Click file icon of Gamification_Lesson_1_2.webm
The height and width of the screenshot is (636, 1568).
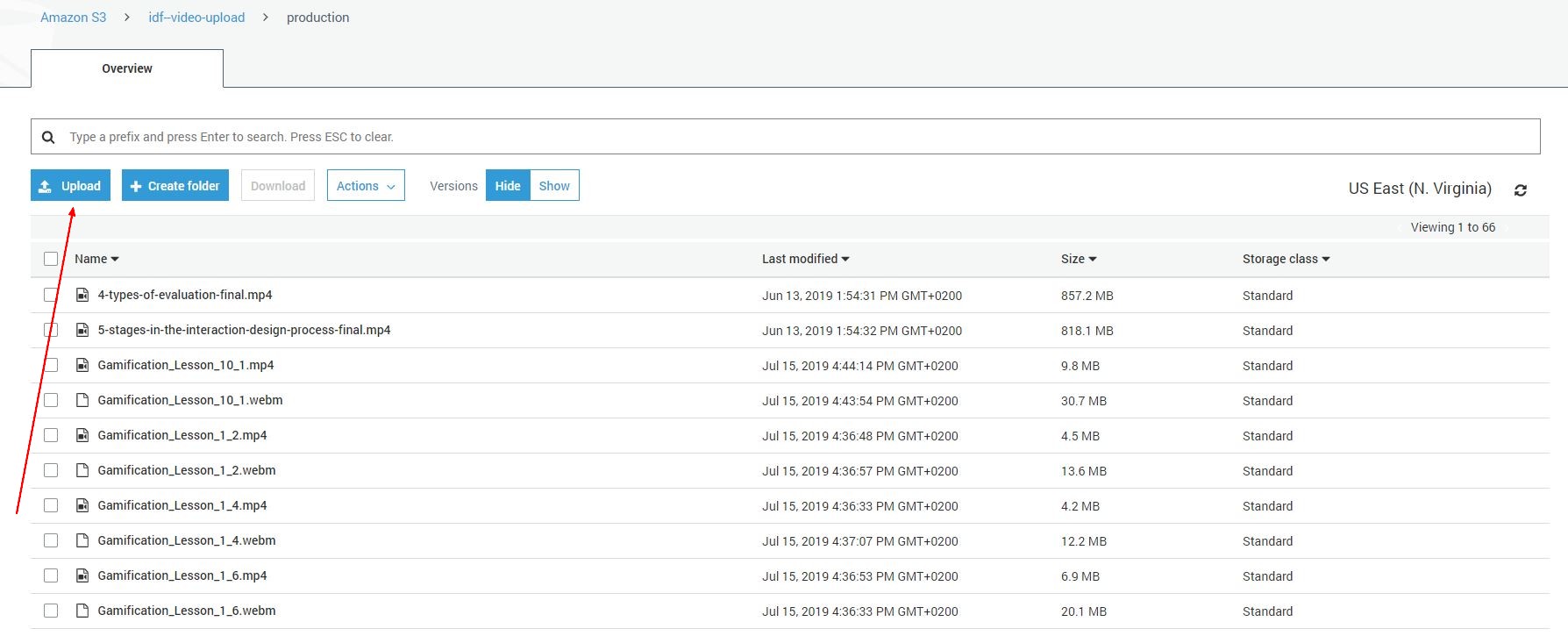click(82, 470)
